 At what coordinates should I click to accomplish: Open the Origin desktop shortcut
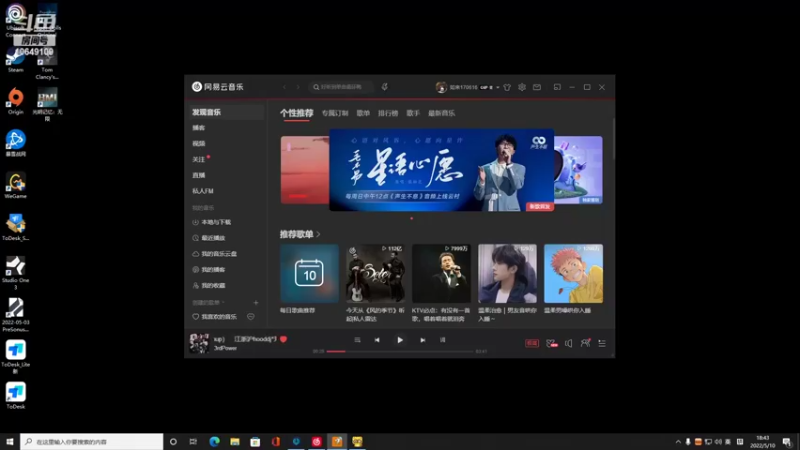pyautogui.click(x=15, y=102)
